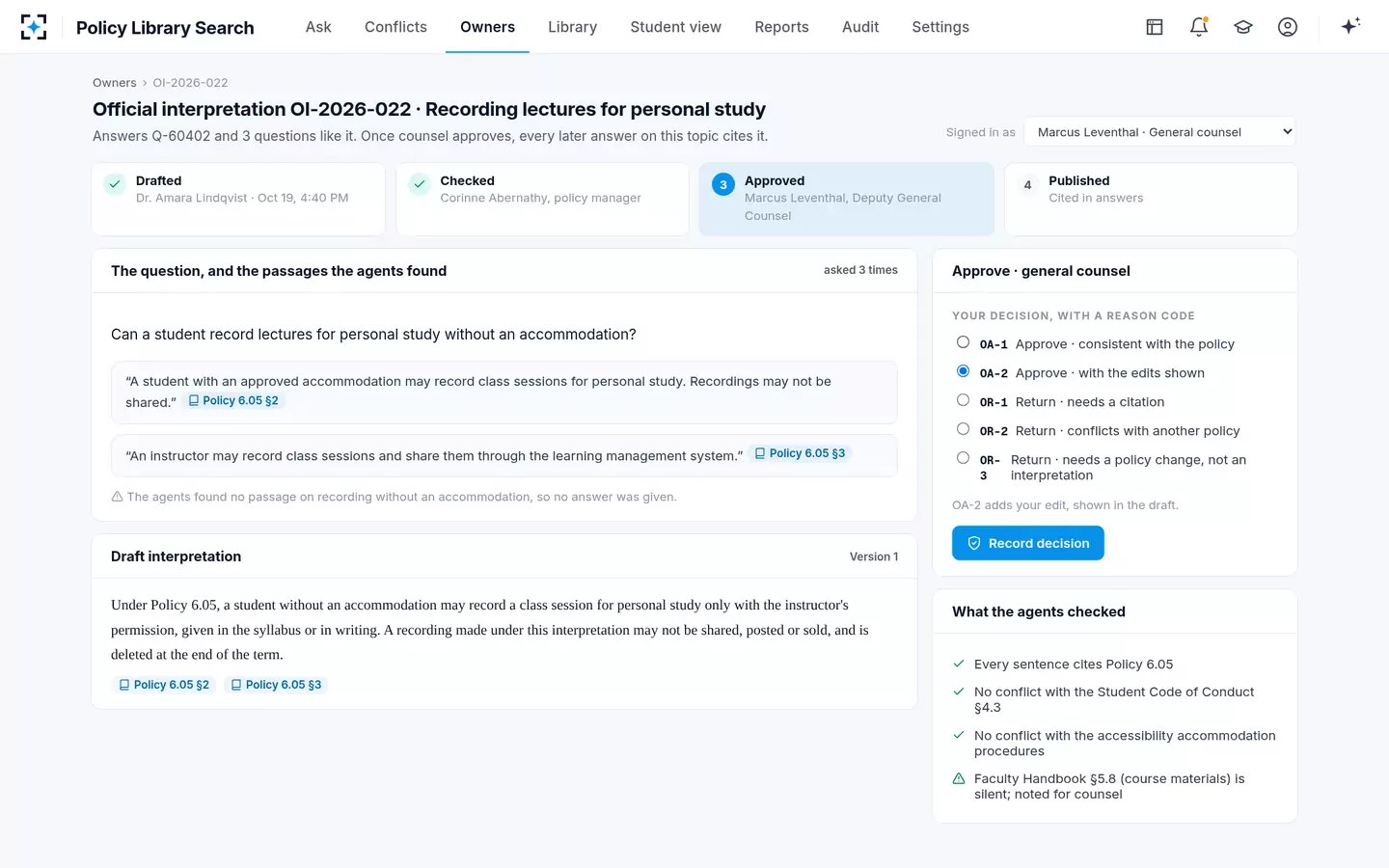
Task: Click the Published step card
Action: tap(1151, 199)
